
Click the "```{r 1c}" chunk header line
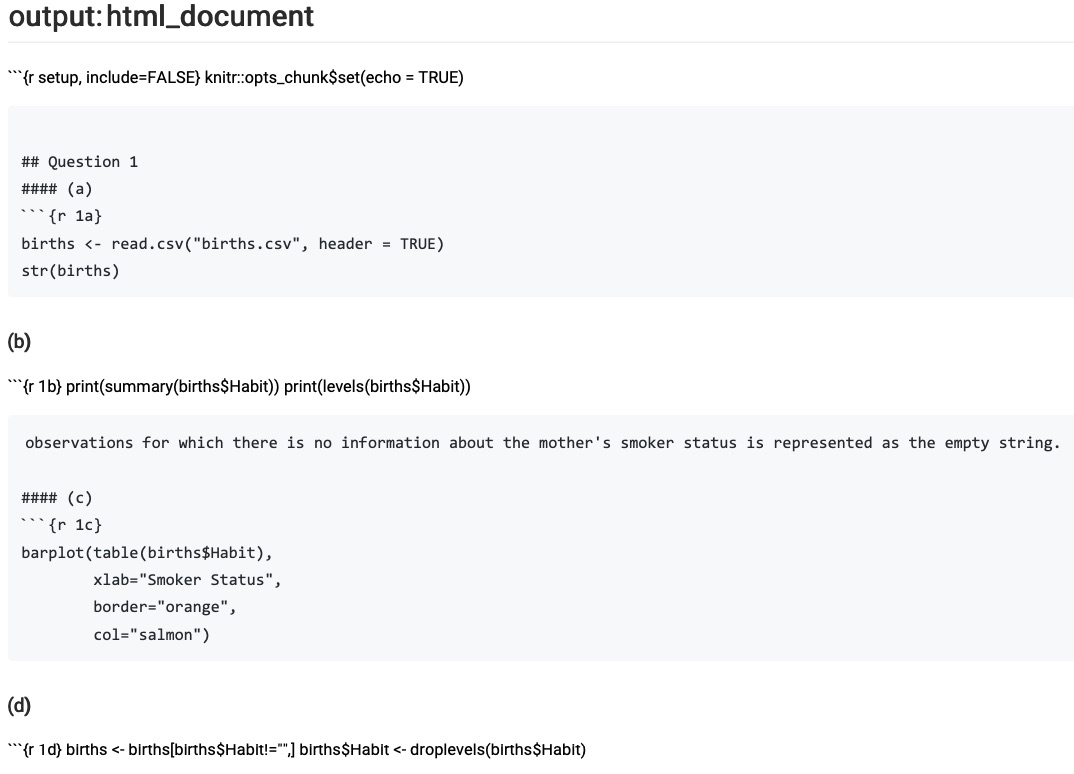[x=62, y=525]
